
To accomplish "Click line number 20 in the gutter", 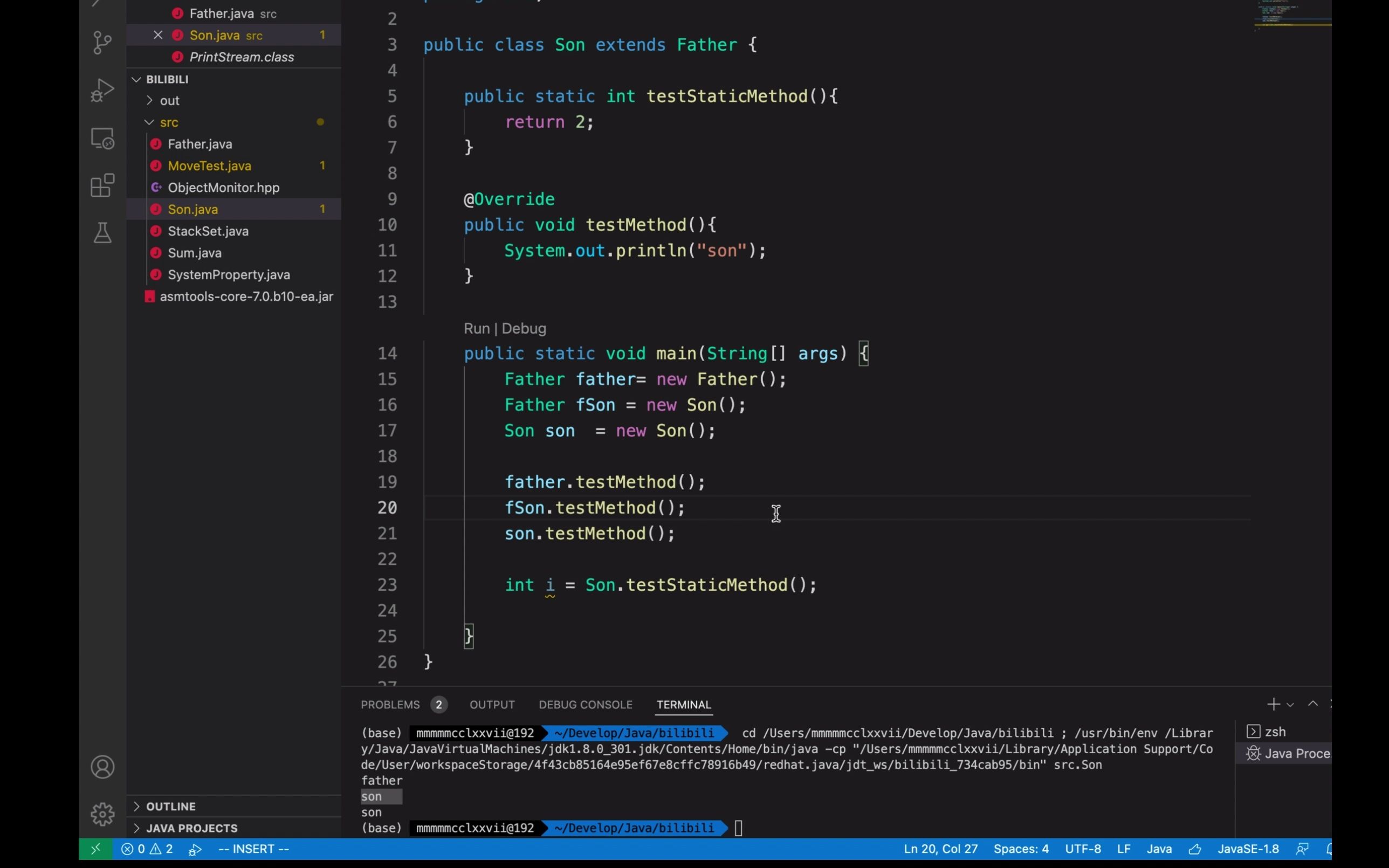I will pyautogui.click(x=388, y=507).
